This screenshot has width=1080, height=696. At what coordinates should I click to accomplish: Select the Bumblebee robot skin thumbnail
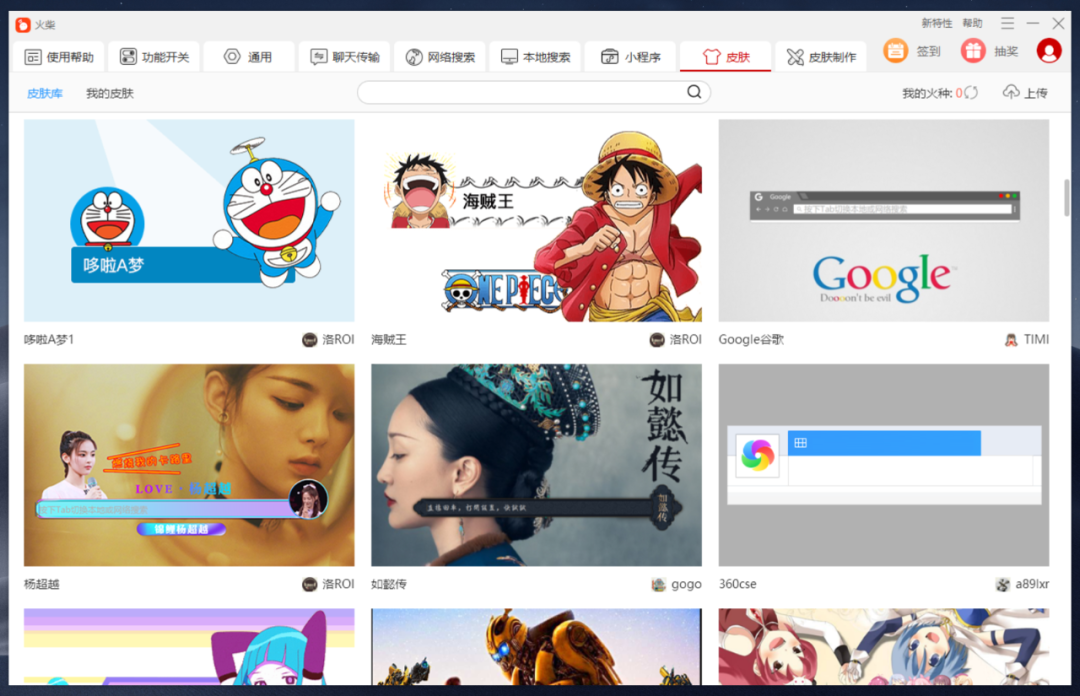click(537, 646)
